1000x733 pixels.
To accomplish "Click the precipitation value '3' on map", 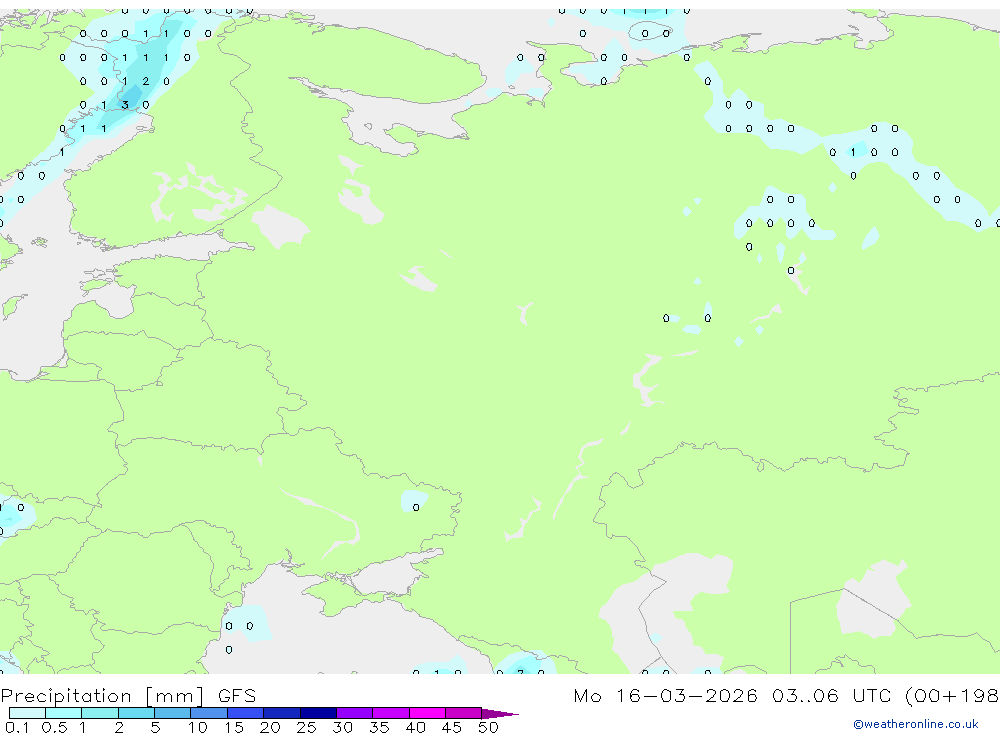I will (125, 105).
